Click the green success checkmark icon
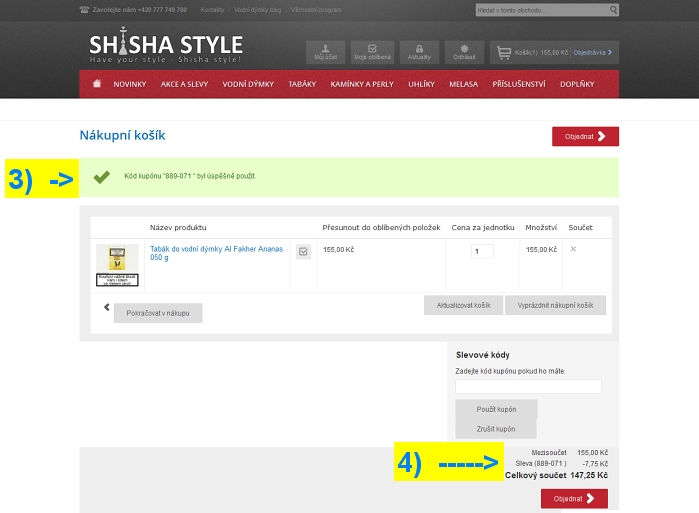The image size is (699, 513). pos(102,177)
